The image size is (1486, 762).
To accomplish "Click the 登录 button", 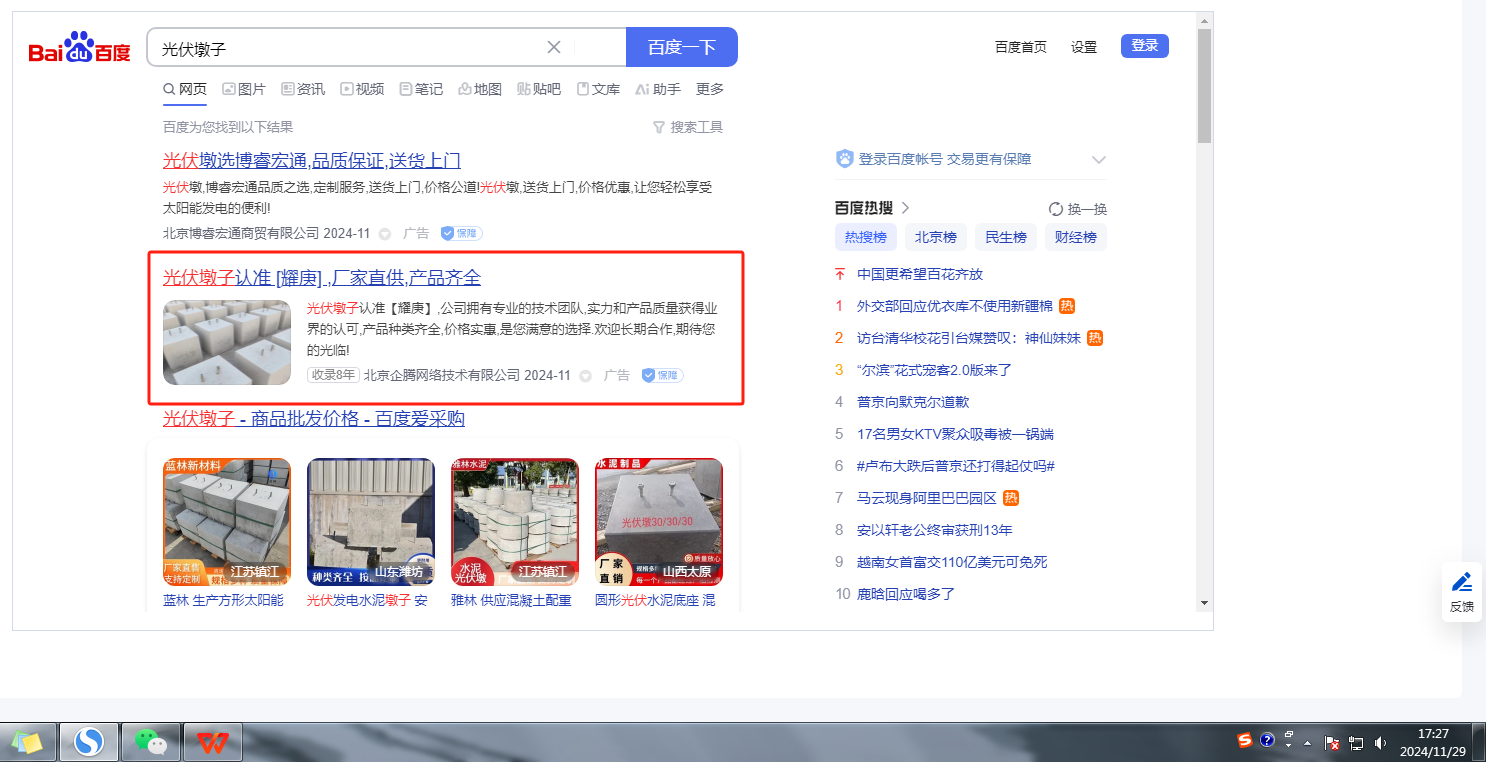I will click(1145, 46).
